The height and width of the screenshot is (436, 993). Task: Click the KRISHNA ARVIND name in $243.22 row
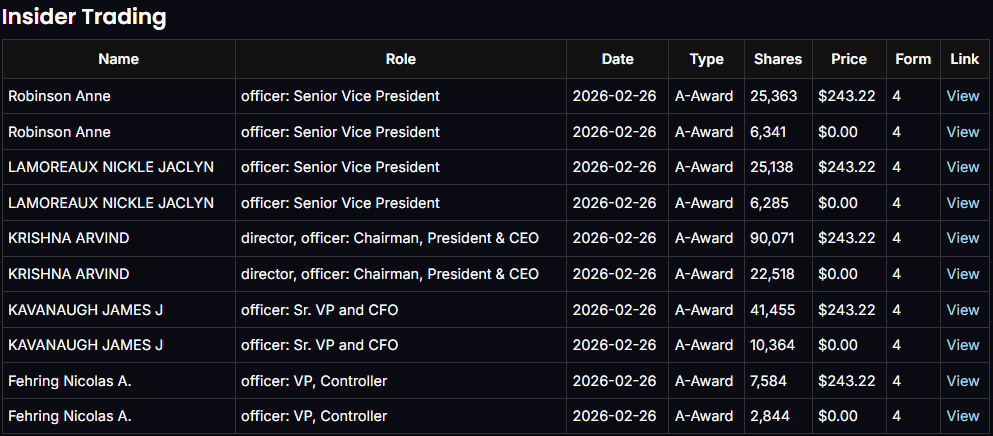pos(69,238)
